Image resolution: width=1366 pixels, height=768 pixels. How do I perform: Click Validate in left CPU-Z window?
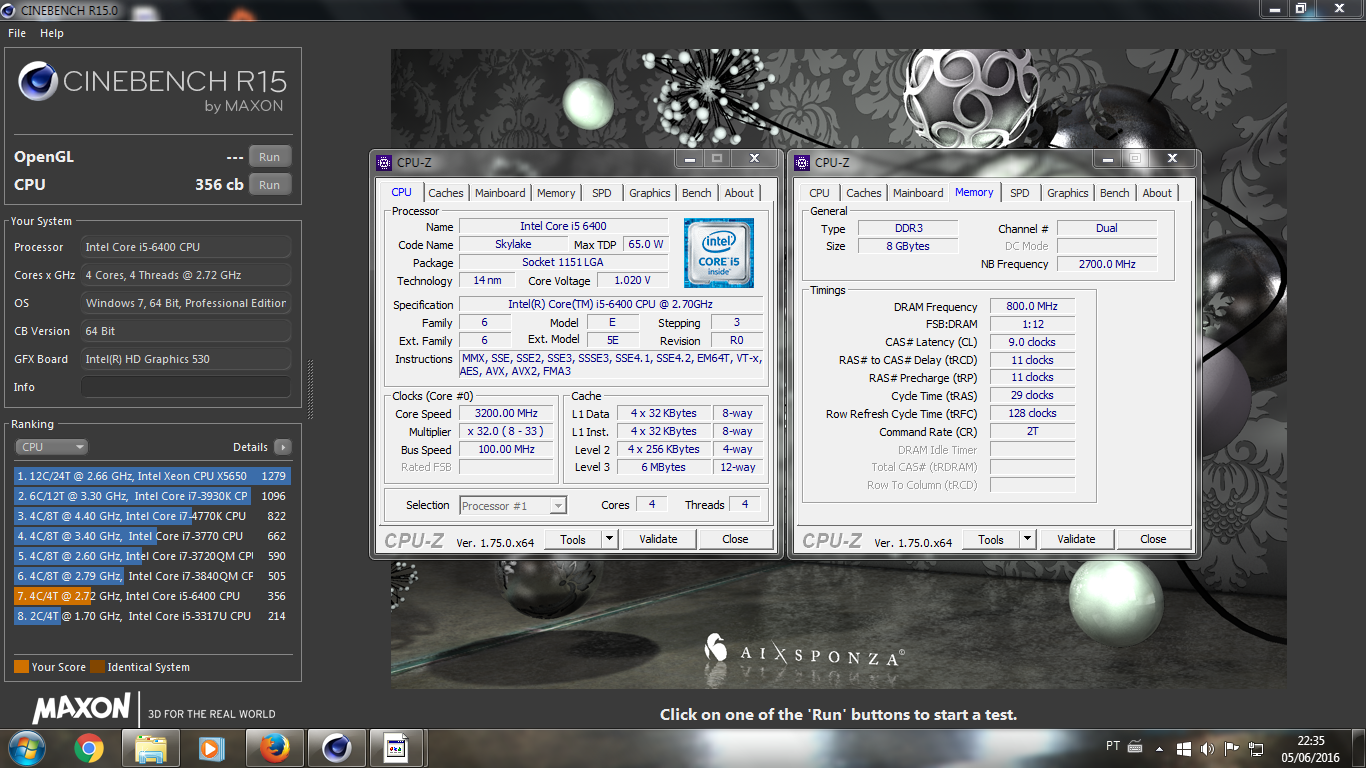coord(658,539)
